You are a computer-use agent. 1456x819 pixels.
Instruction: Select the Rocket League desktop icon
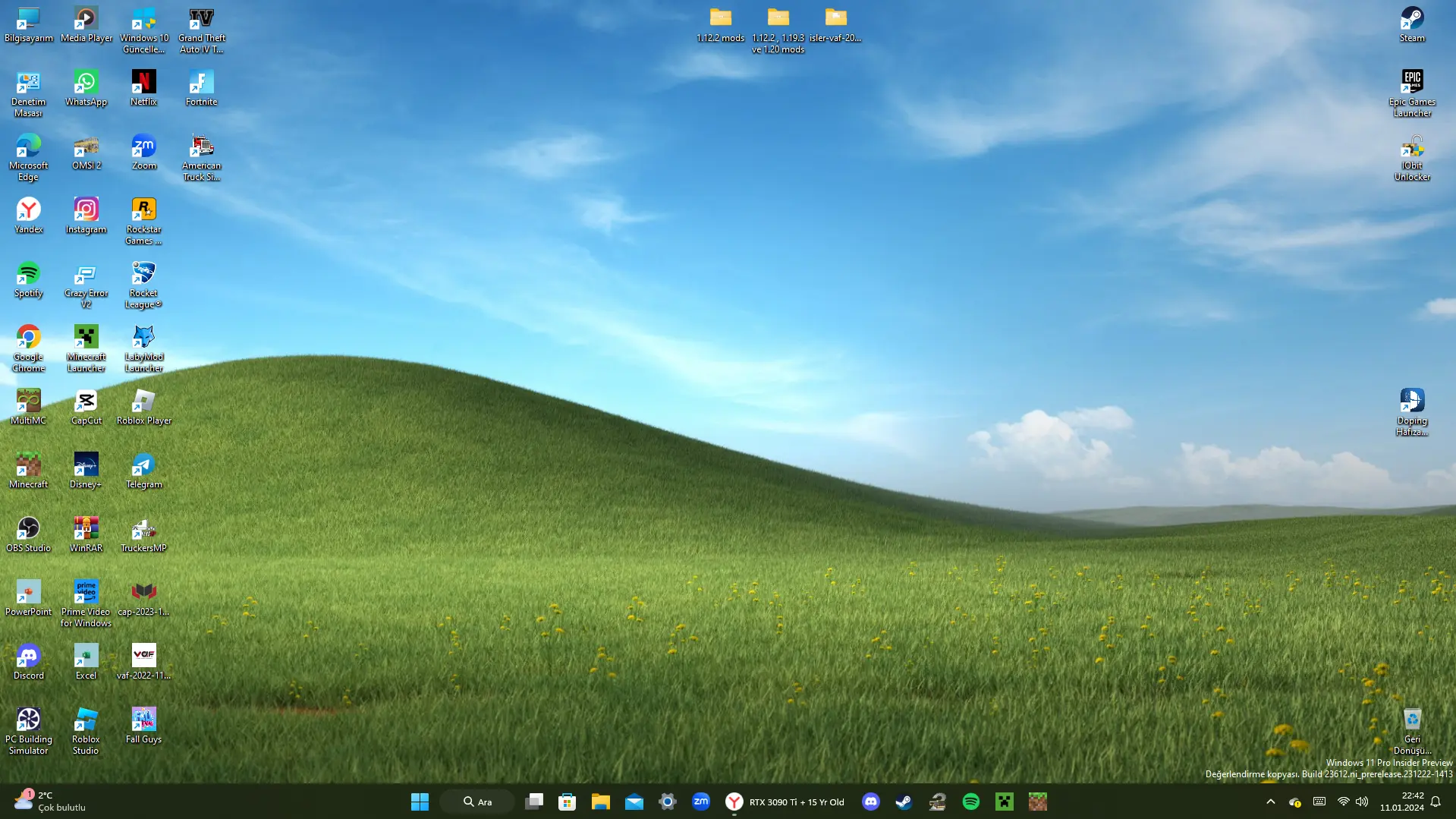coord(144,285)
